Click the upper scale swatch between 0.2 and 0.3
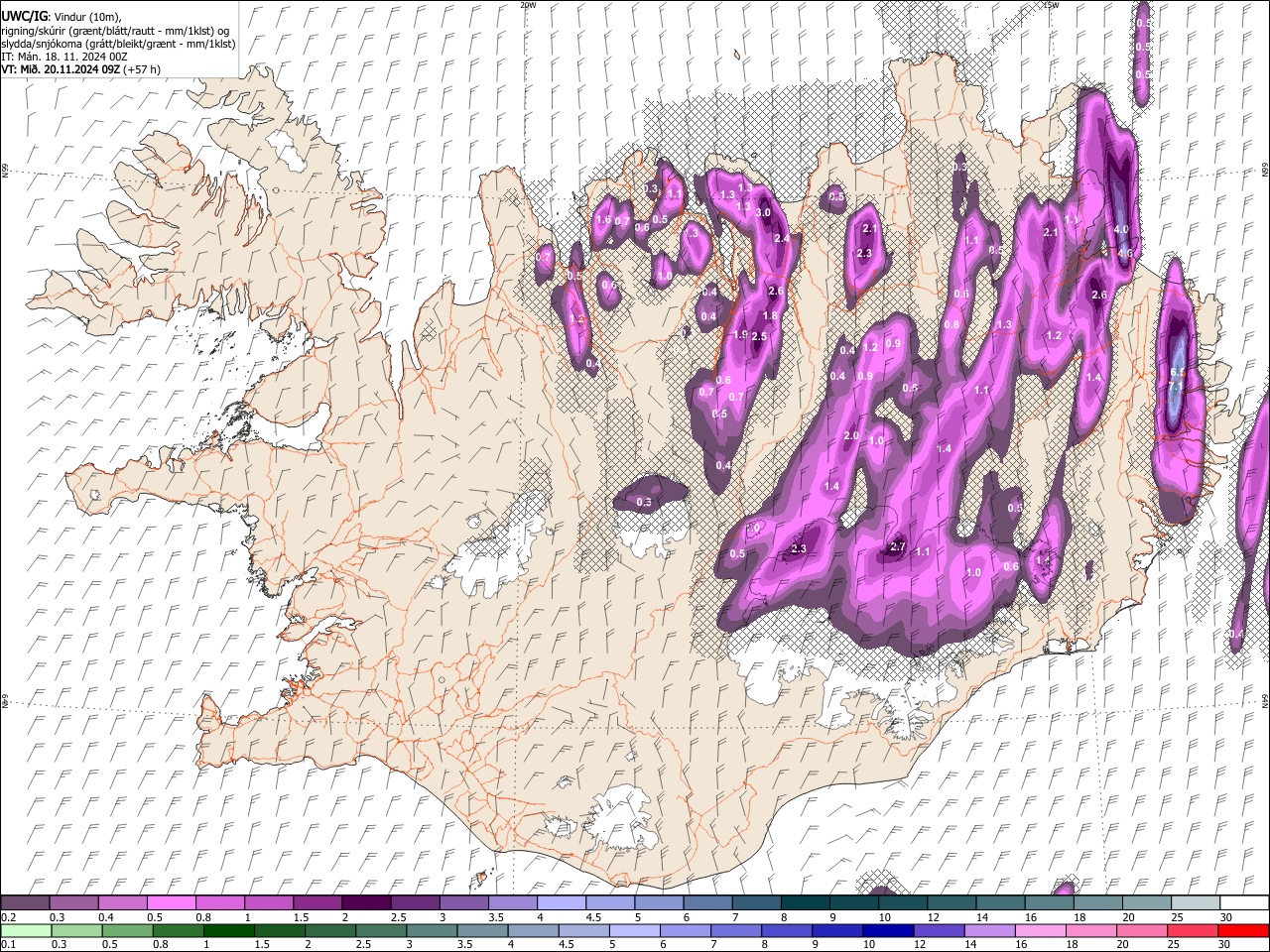Image resolution: width=1270 pixels, height=952 pixels. (26, 902)
